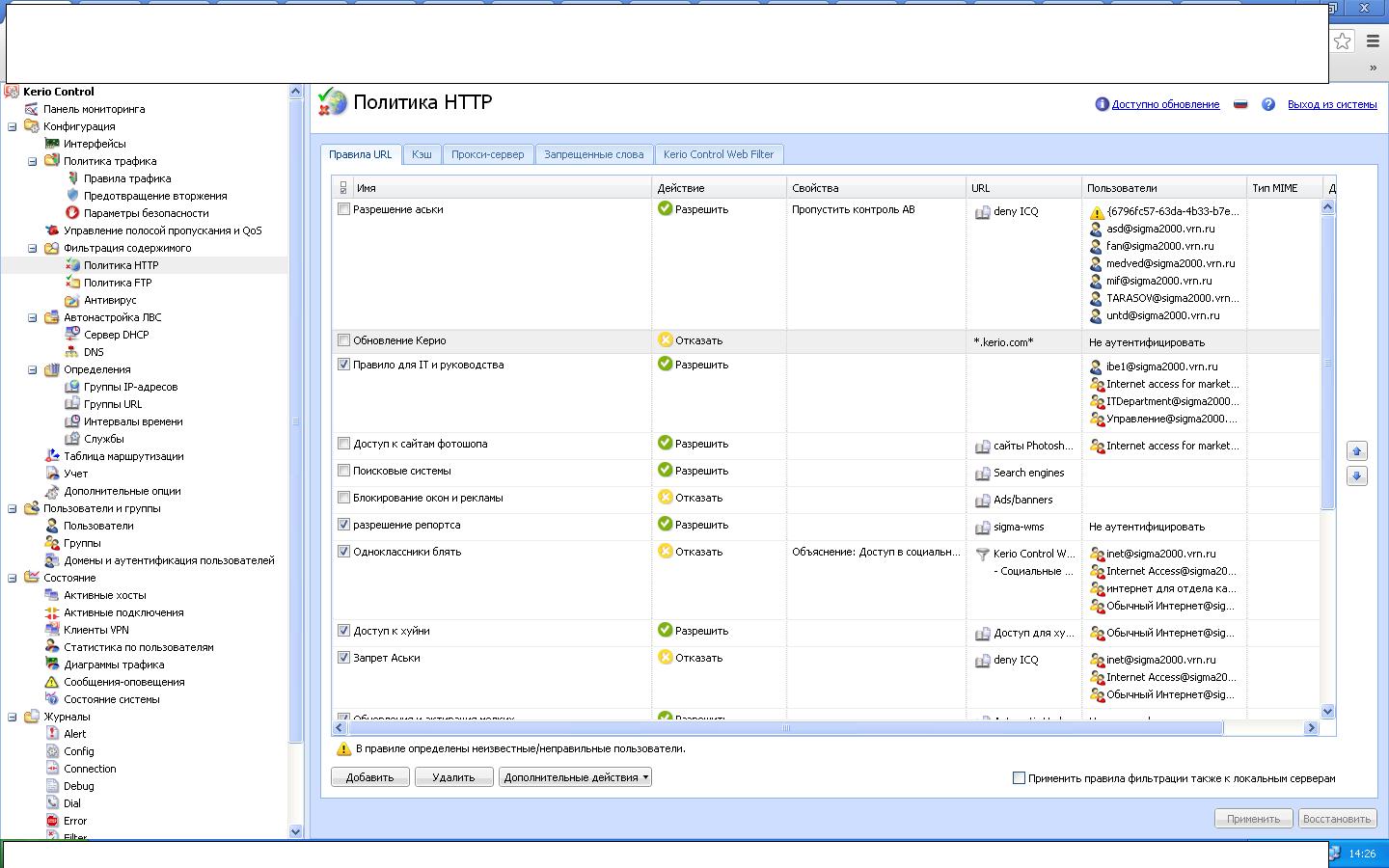Viewport: 1389px width, 868px height.
Task: Click the update available info icon
Action: pos(1102,104)
